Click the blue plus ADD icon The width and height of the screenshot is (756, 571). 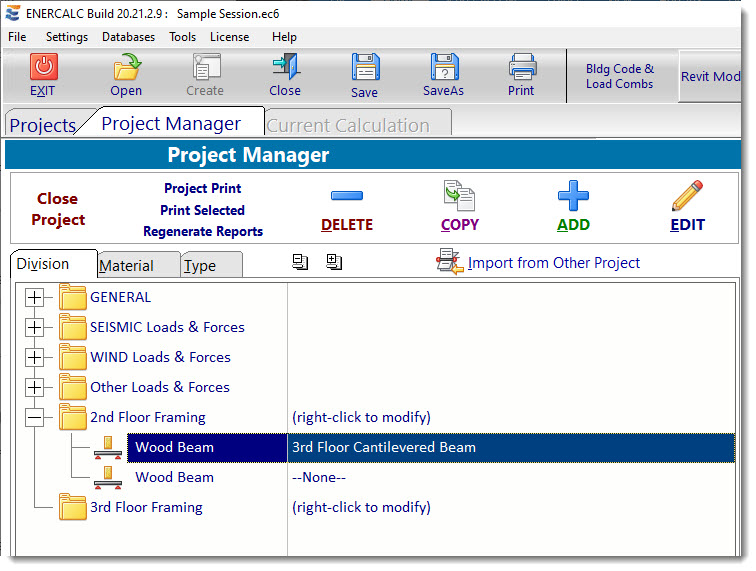(x=573, y=194)
